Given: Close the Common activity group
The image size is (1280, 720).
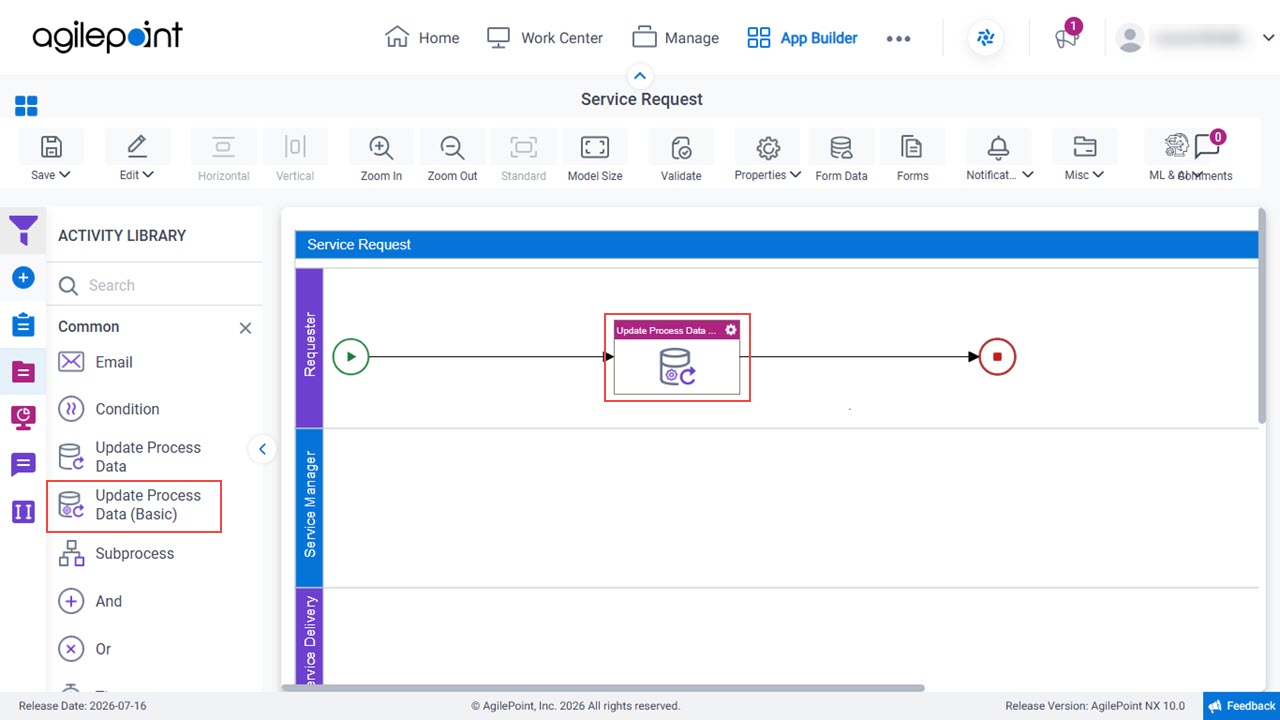Looking at the screenshot, I should pos(245,328).
